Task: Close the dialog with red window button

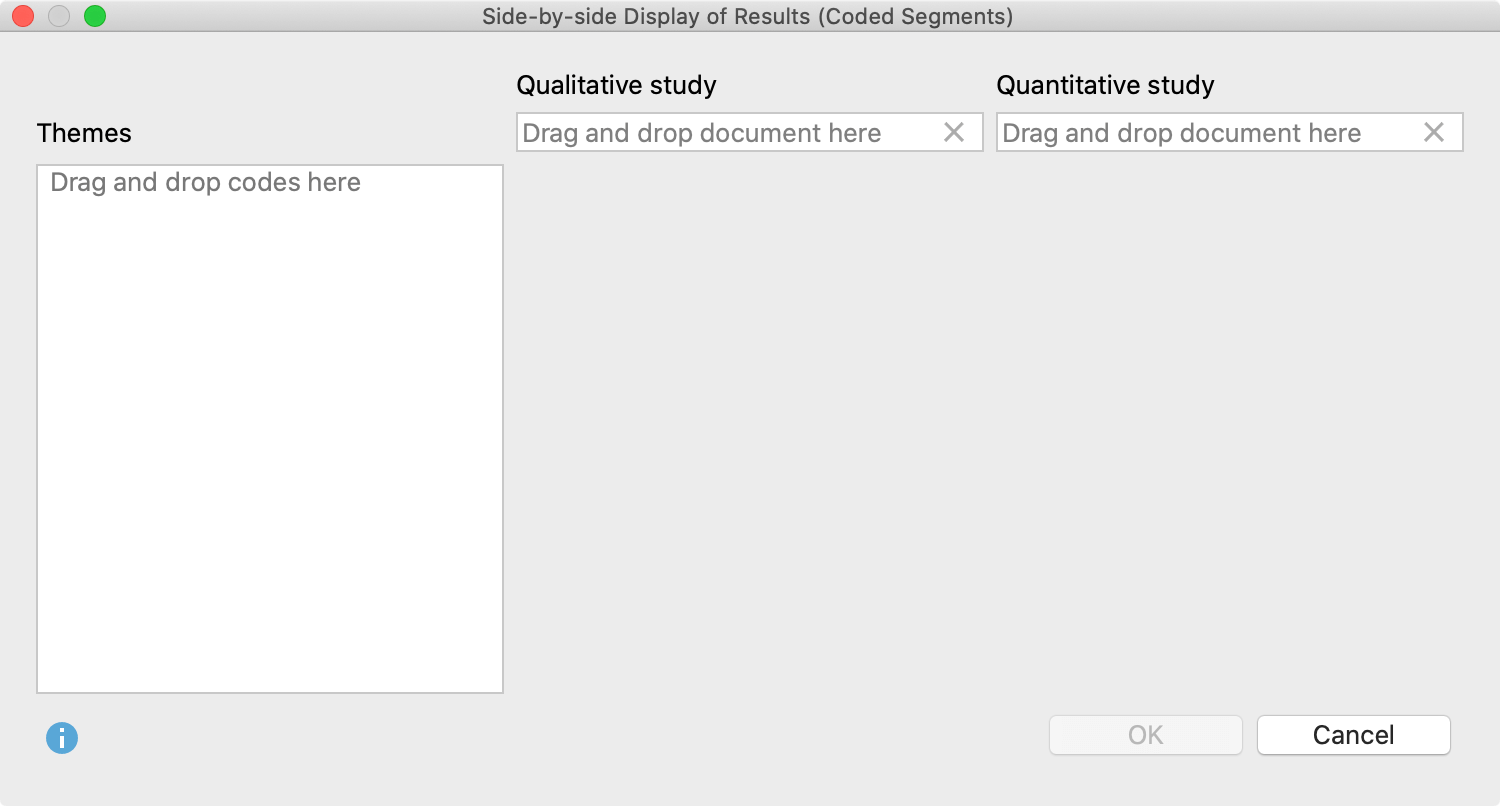Action: (x=23, y=16)
